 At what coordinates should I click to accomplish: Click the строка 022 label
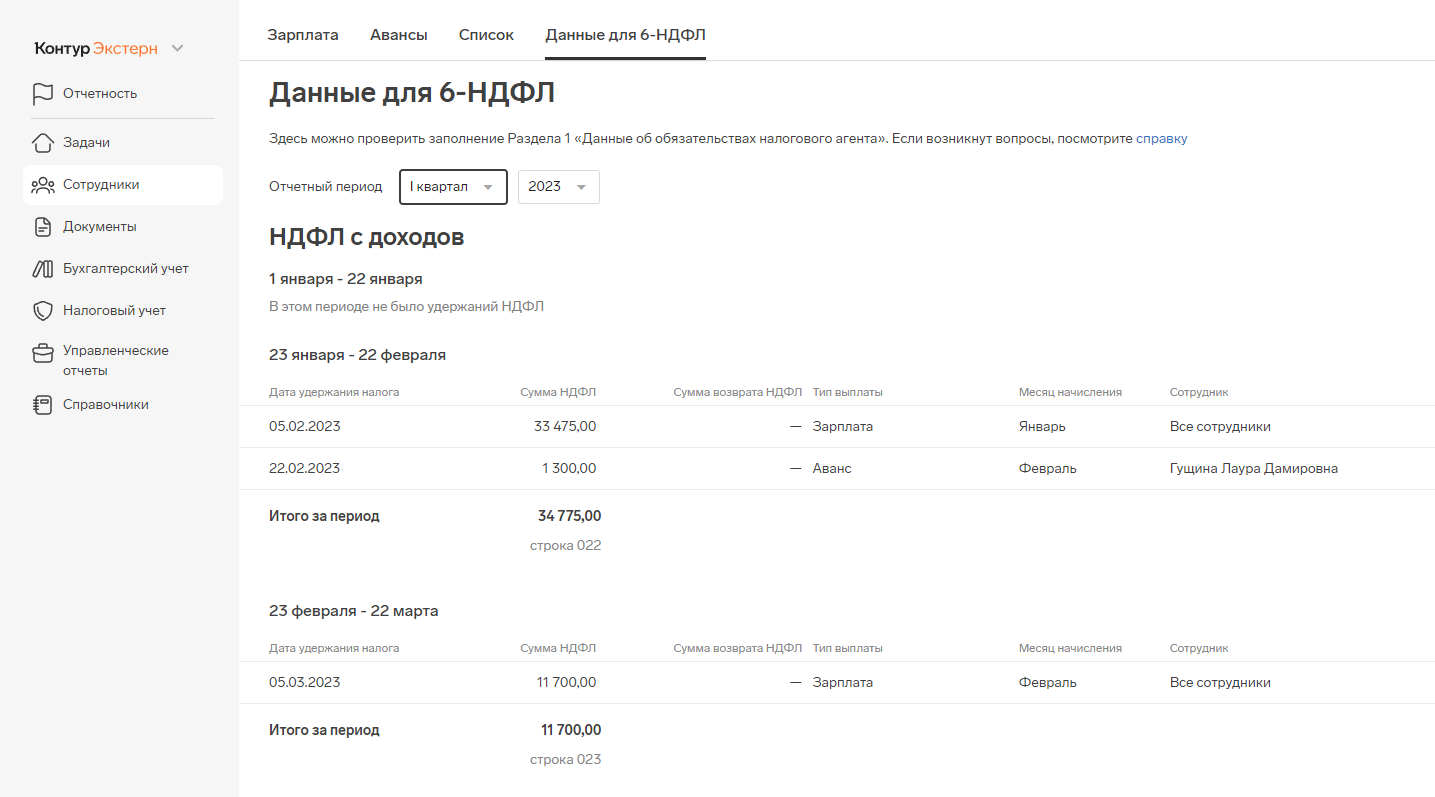pyautogui.click(x=566, y=546)
